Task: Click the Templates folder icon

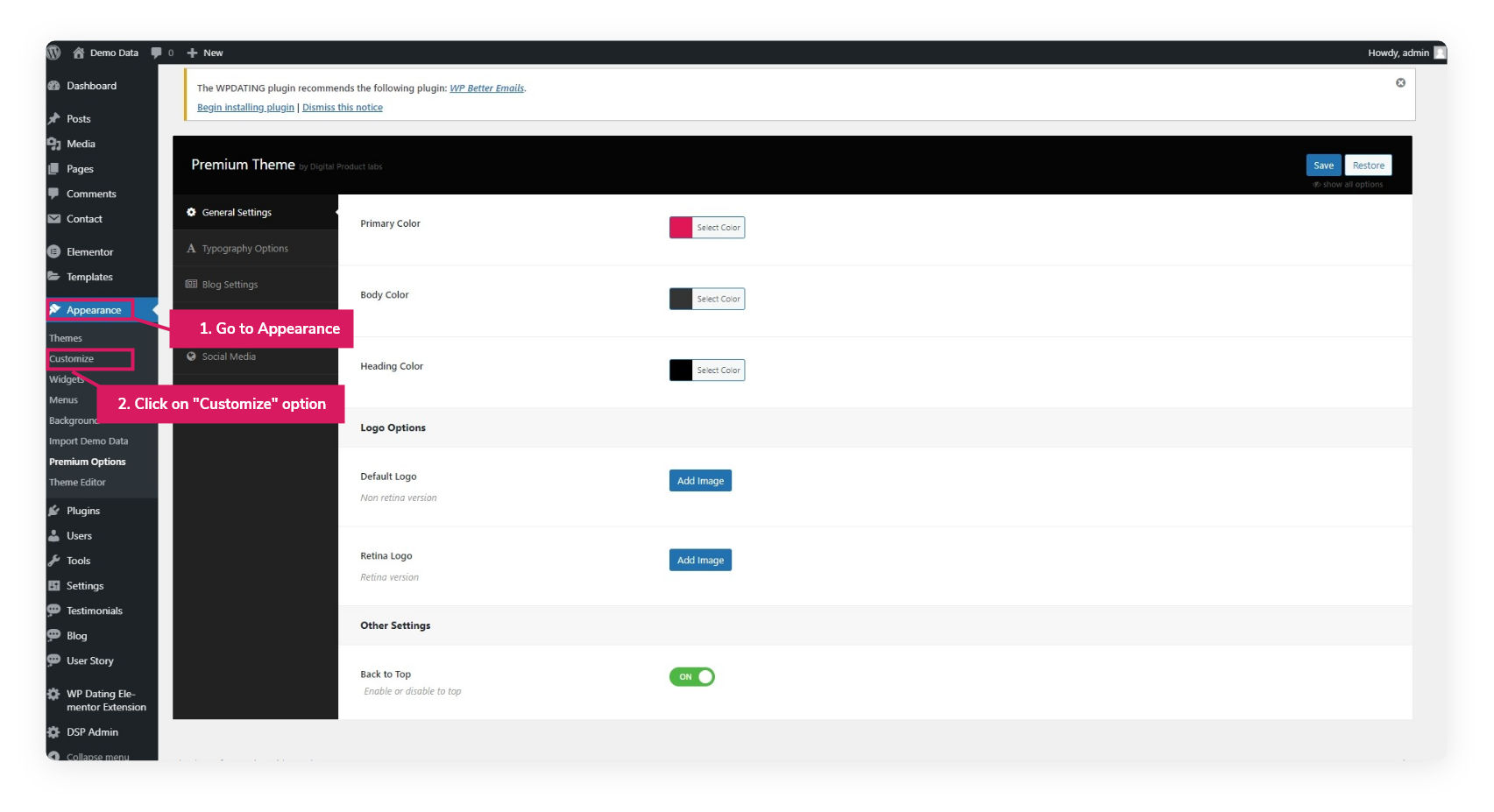Action: [54, 277]
